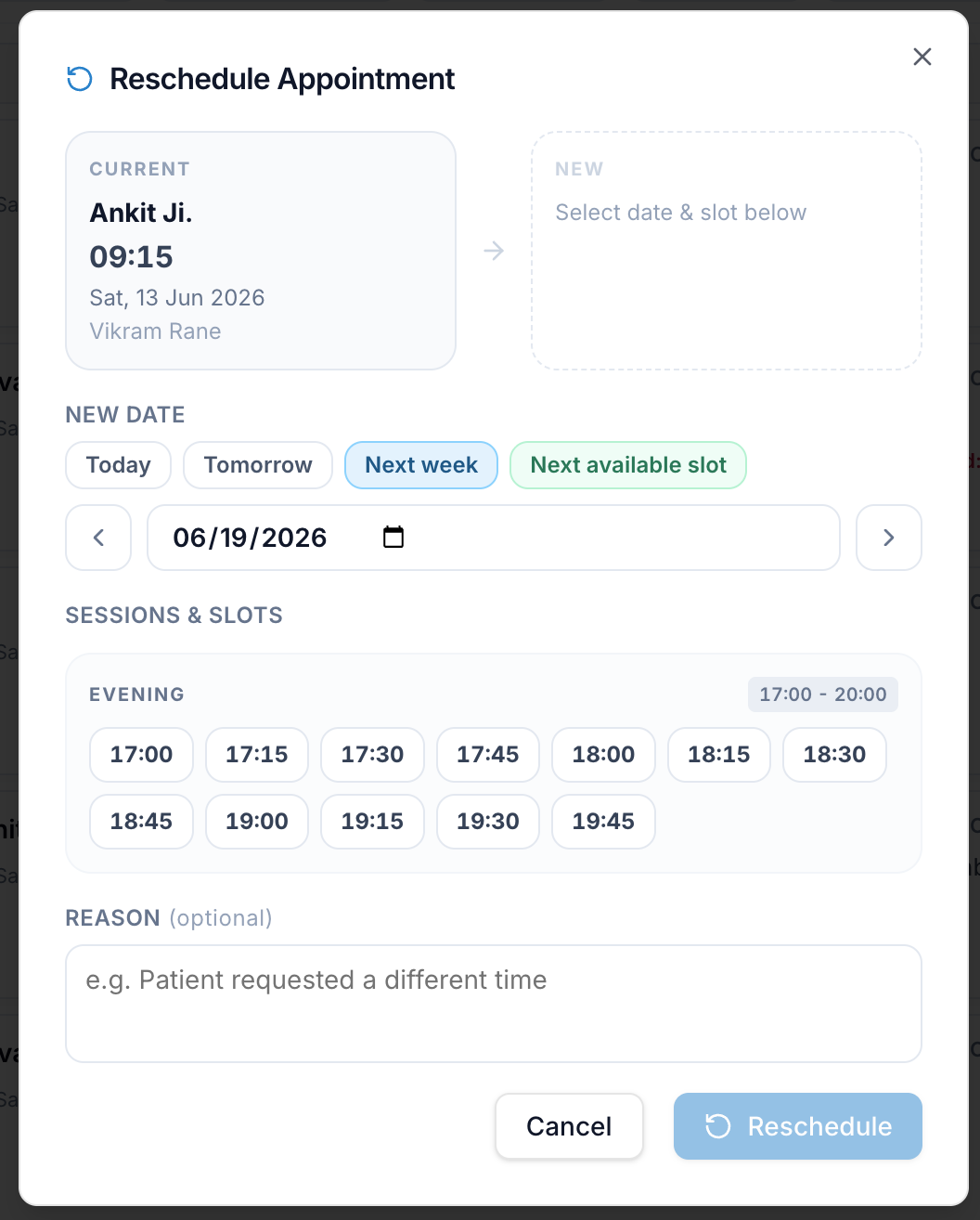Select the Tomorrow quick date chip
The width and height of the screenshot is (980, 1220).
coord(258,465)
